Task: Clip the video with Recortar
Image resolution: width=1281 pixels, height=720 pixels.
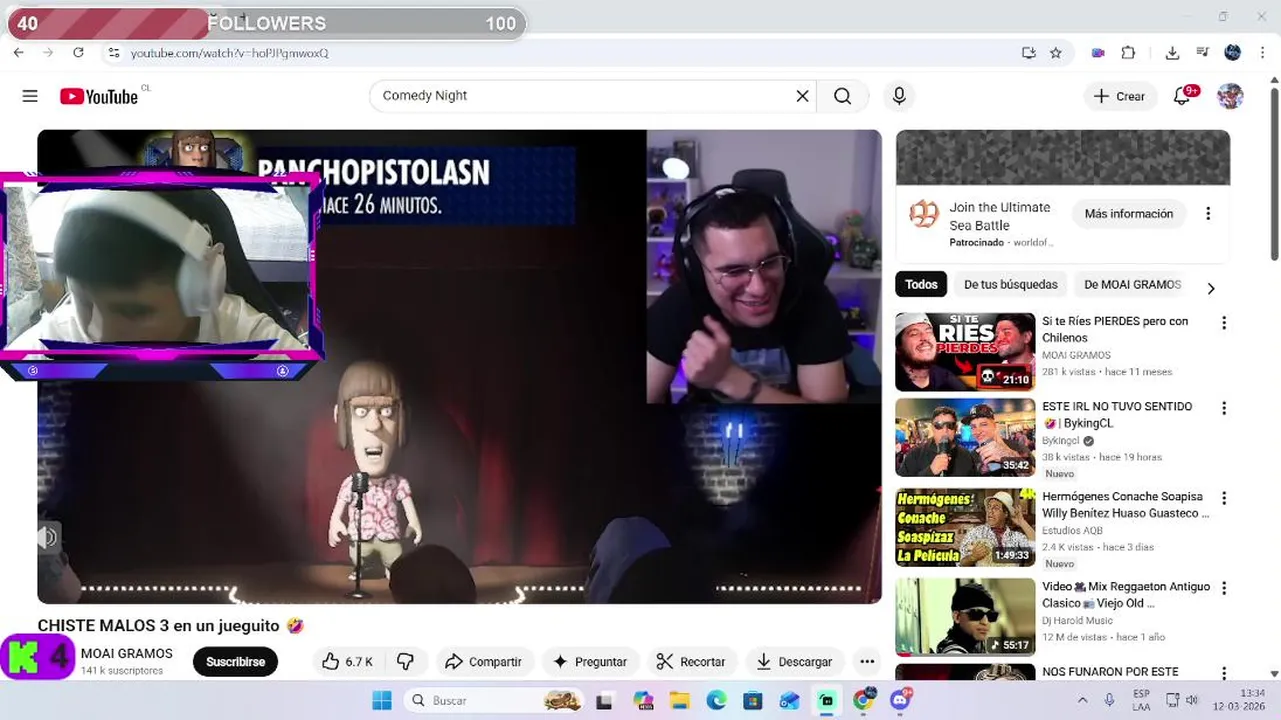Action: (x=691, y=662)
